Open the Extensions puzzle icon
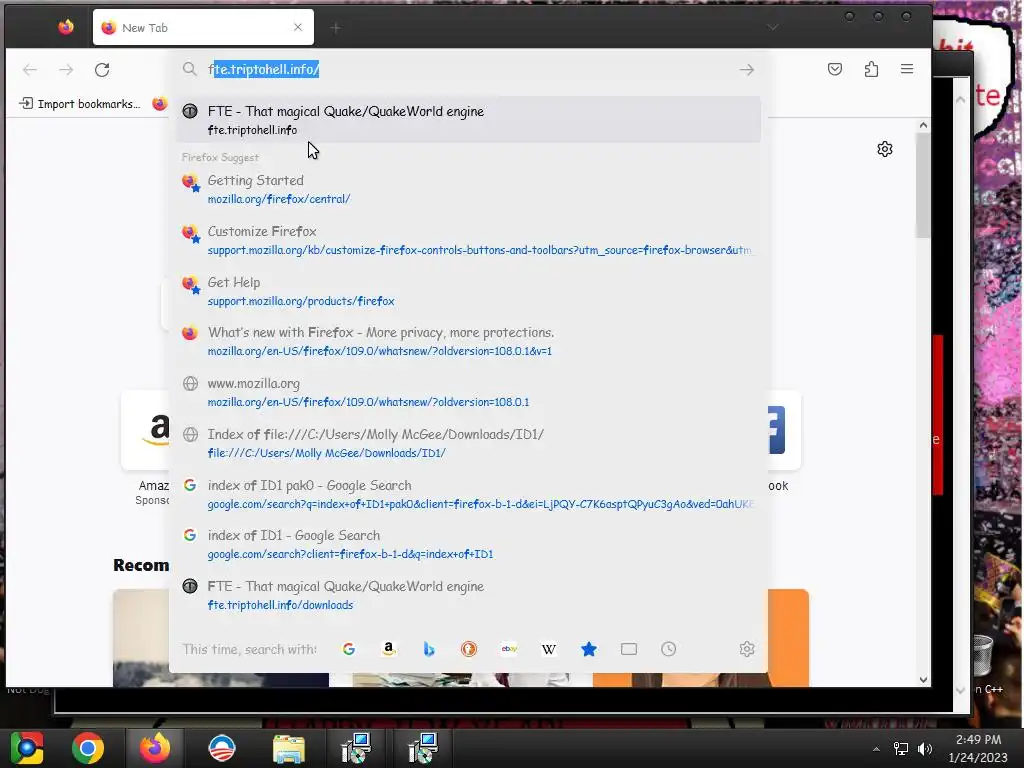This screenshot has width=1024, height=768. [871, 69]
